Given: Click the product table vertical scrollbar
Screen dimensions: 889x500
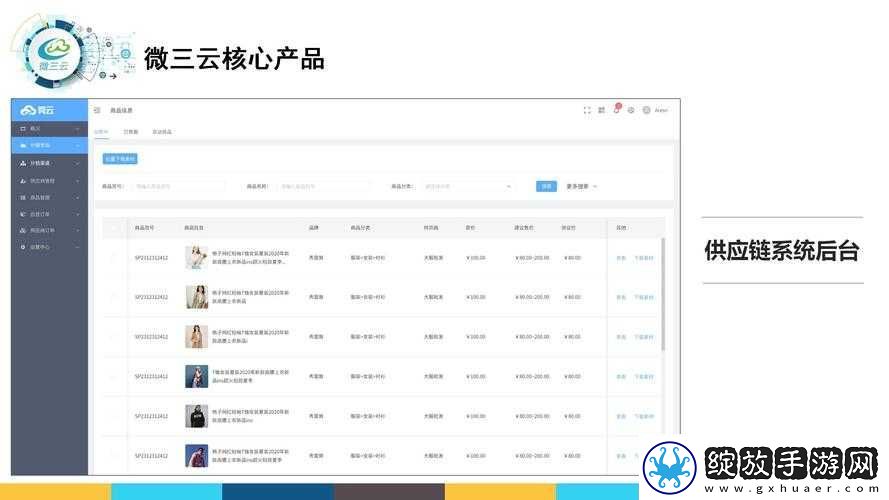Looking at the screenshot, I should [663, 294].
